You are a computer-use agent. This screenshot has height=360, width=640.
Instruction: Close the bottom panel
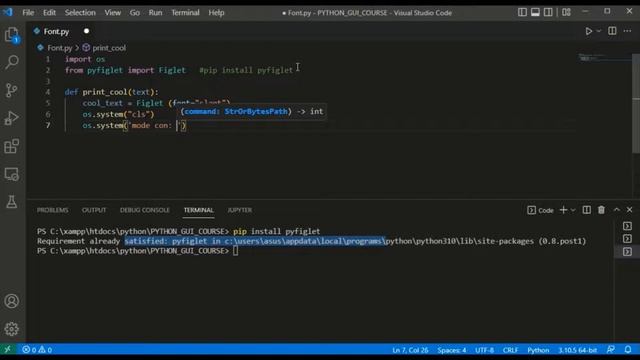click(x=629, y=210)
